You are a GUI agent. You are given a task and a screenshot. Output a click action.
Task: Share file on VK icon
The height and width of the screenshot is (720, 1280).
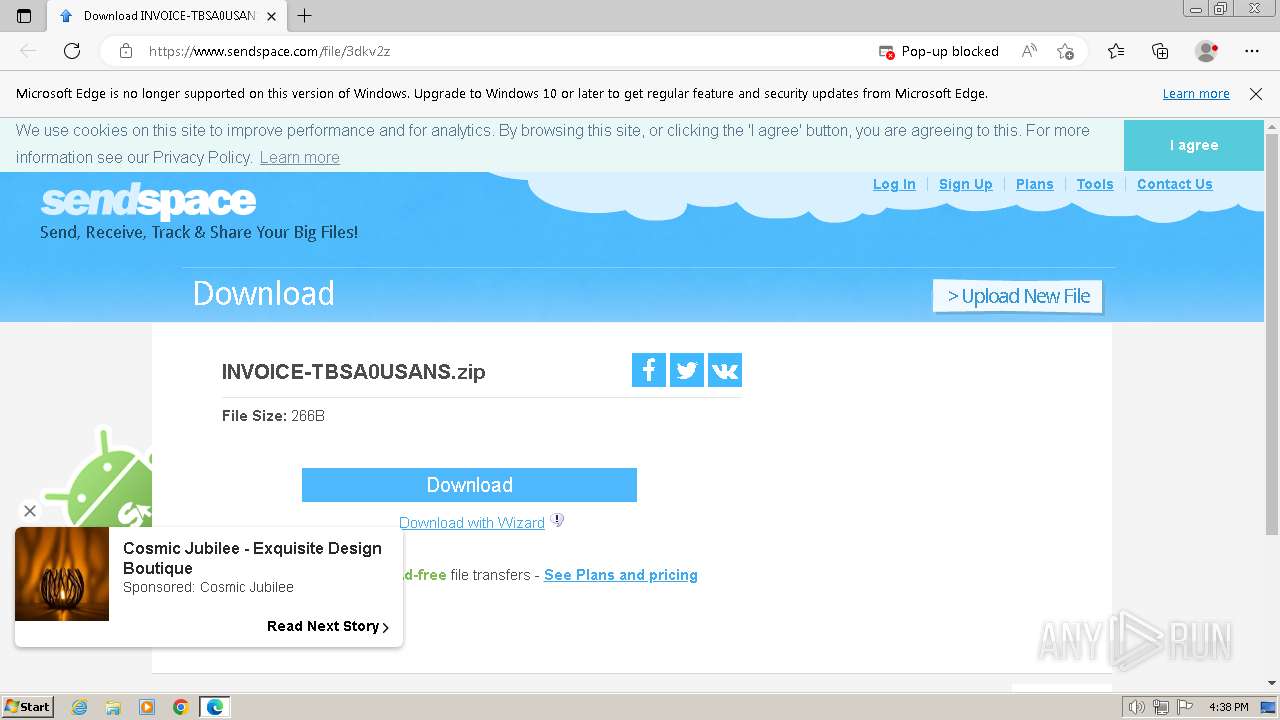pos(725,370)
